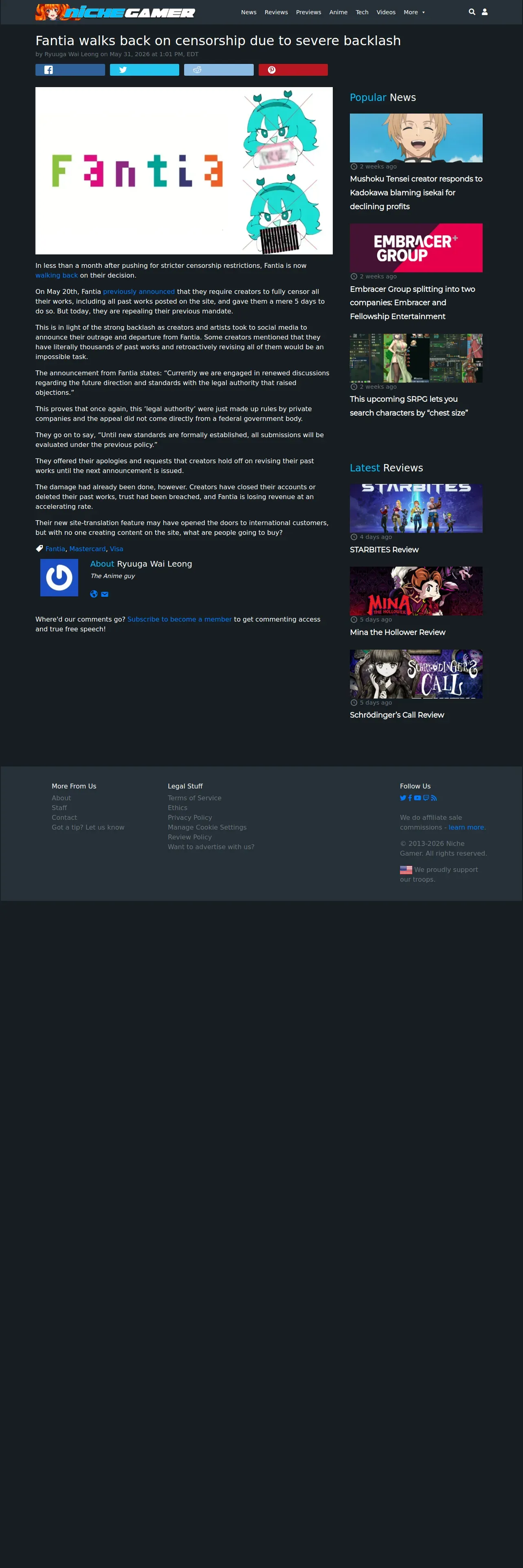Open the Embracer Group article thumbnail
This screenshot has width=523, height=1568.
point(416,248)
